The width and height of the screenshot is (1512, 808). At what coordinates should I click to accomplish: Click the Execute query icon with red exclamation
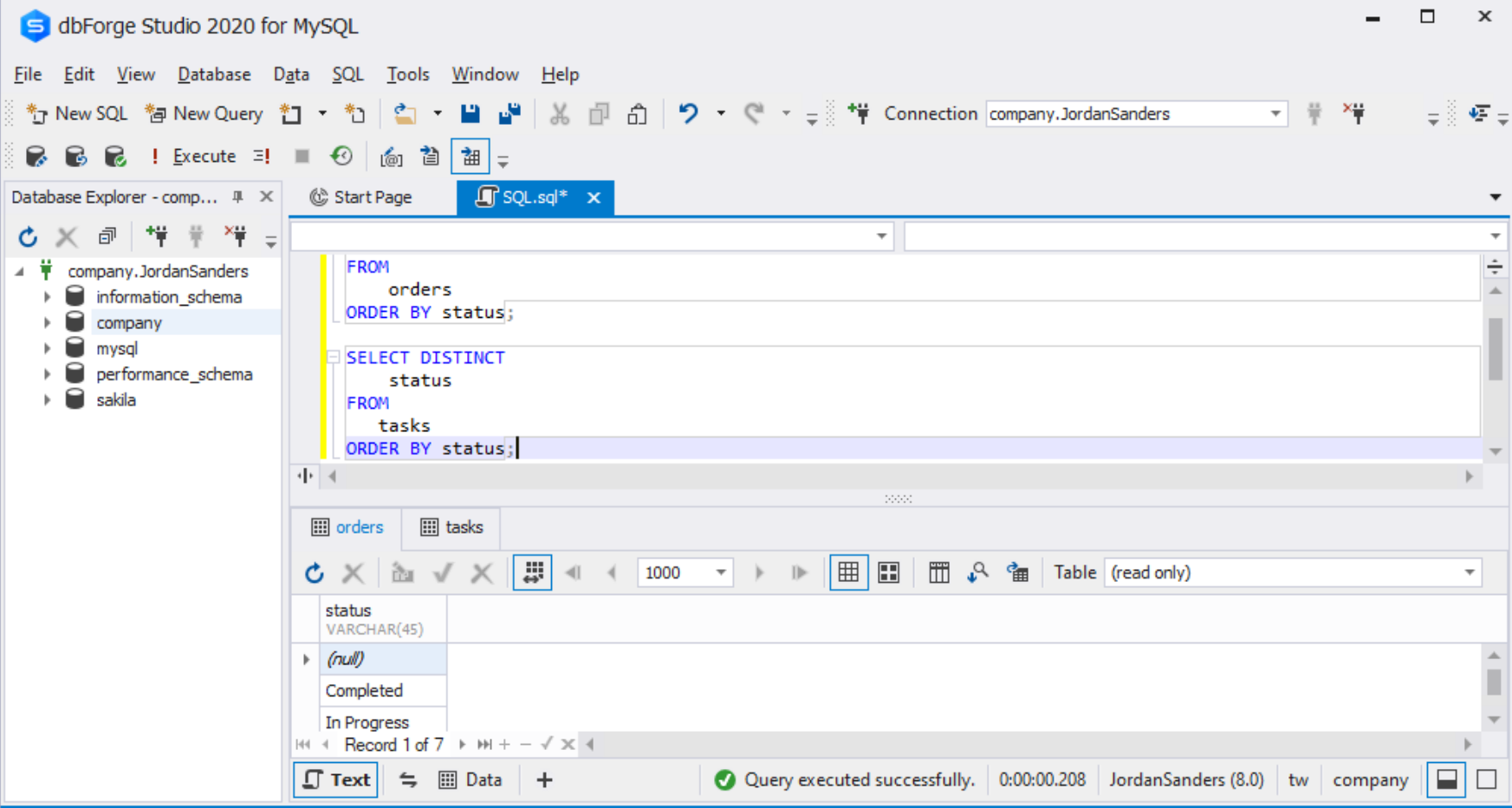coord(155,156)
